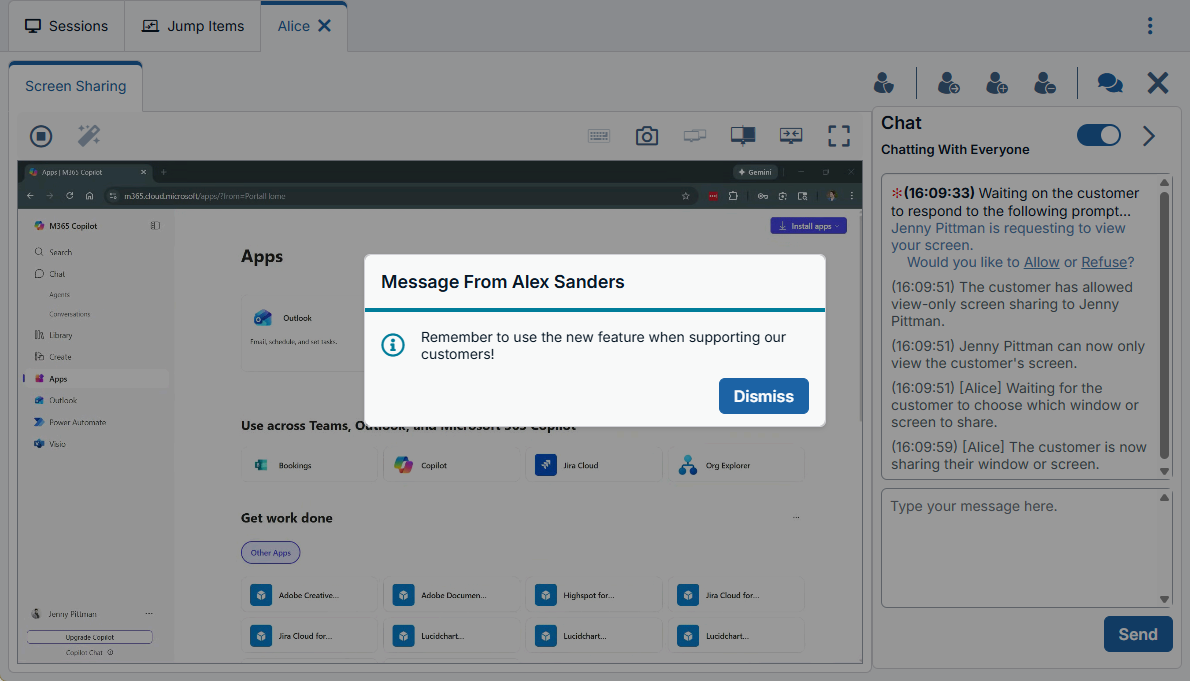Open the Copilot app tile
The height and width of the screenshot is (681, 1190).
point(452,465)
